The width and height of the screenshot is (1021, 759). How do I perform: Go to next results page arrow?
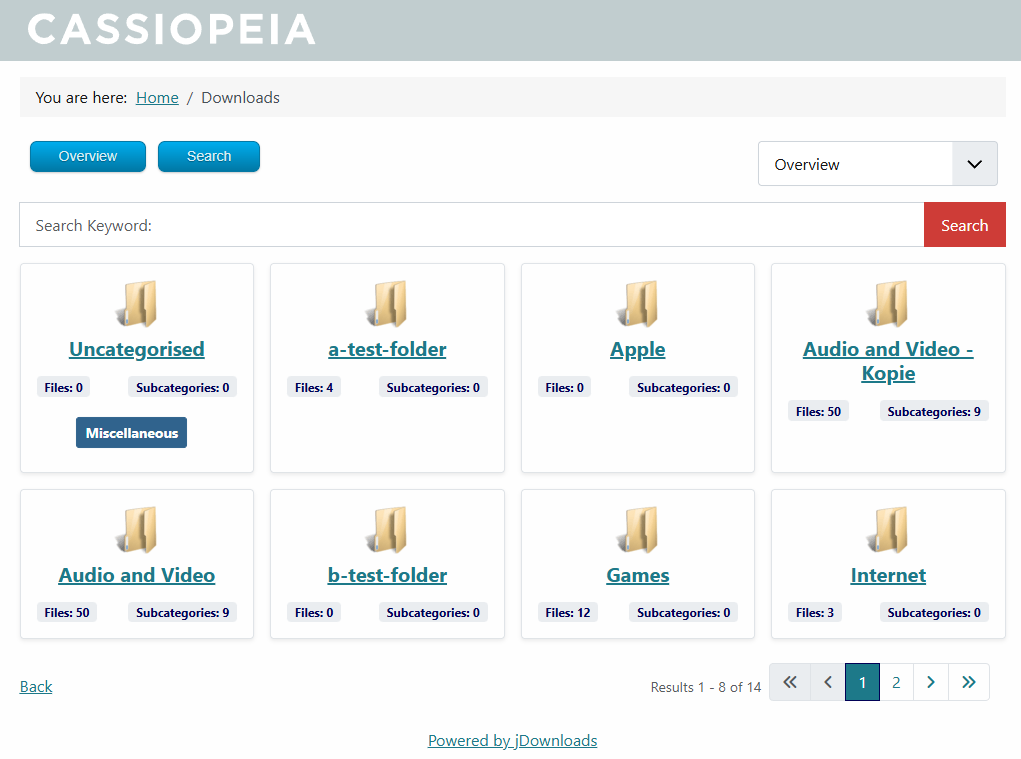tap(931, 682)
